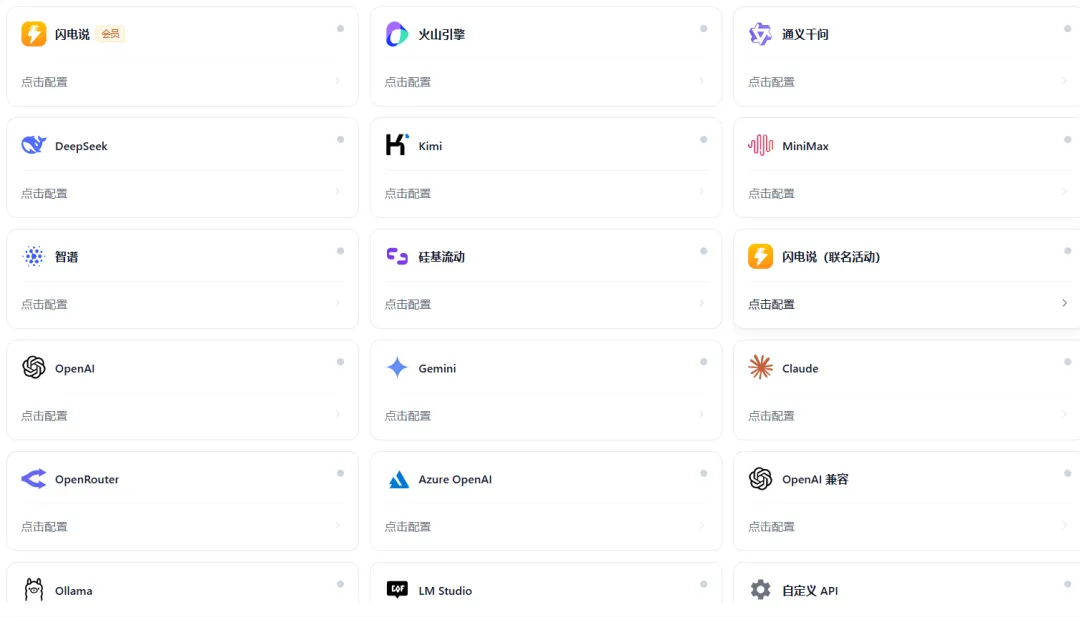Click the OpenRouter arrow icon
Screen dimensions: 1080x617
pyautogui.click(x=34, y=479)
